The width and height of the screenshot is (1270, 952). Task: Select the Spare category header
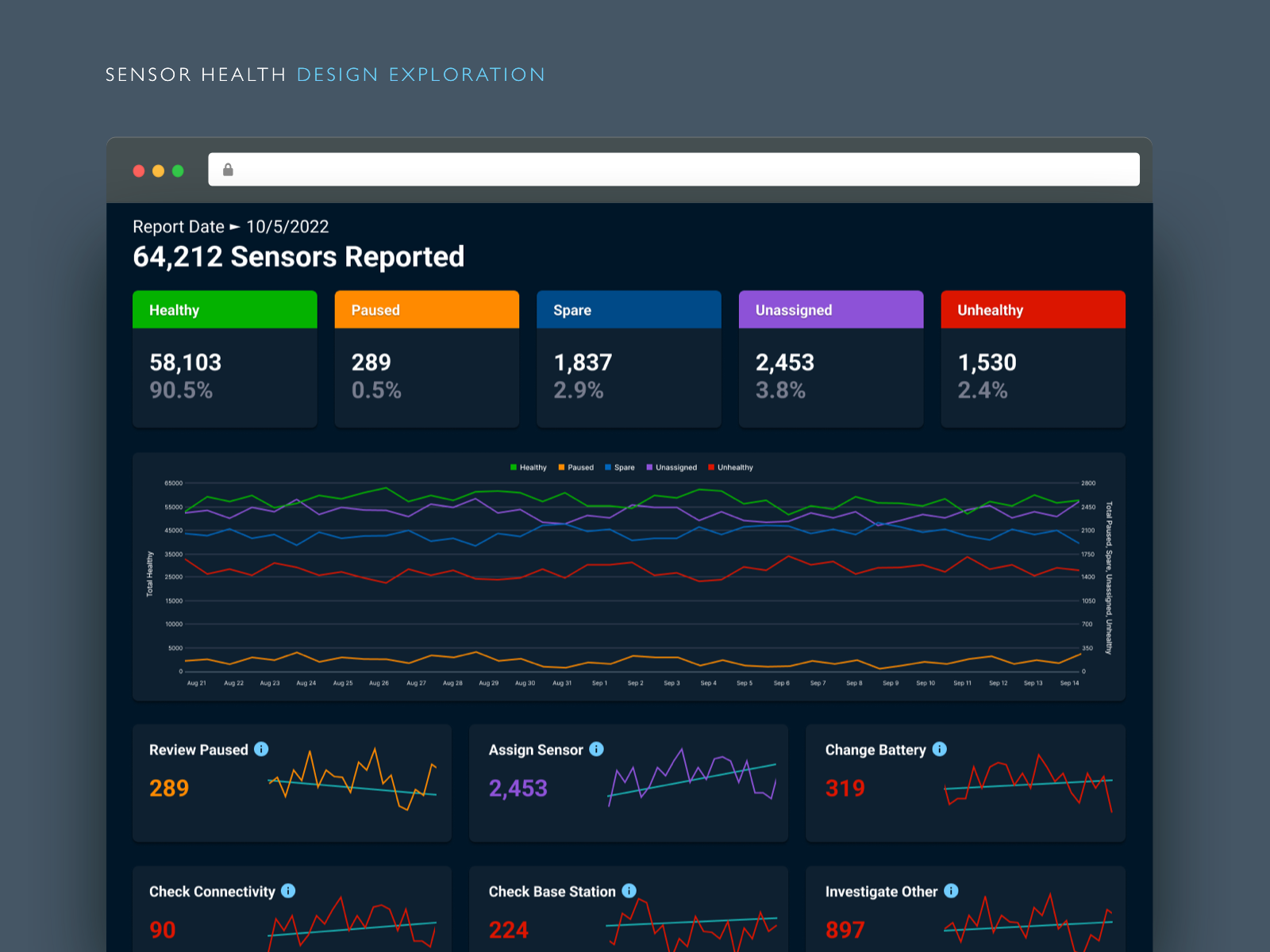629,309
